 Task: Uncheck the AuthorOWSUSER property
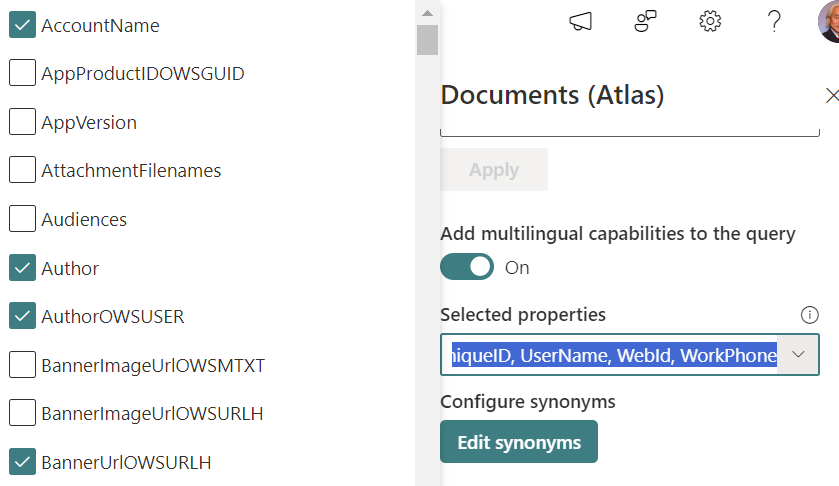point(23,316)
